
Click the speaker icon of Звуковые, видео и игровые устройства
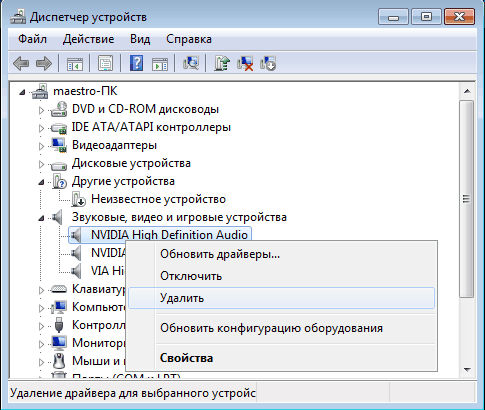tap(57, 217)
